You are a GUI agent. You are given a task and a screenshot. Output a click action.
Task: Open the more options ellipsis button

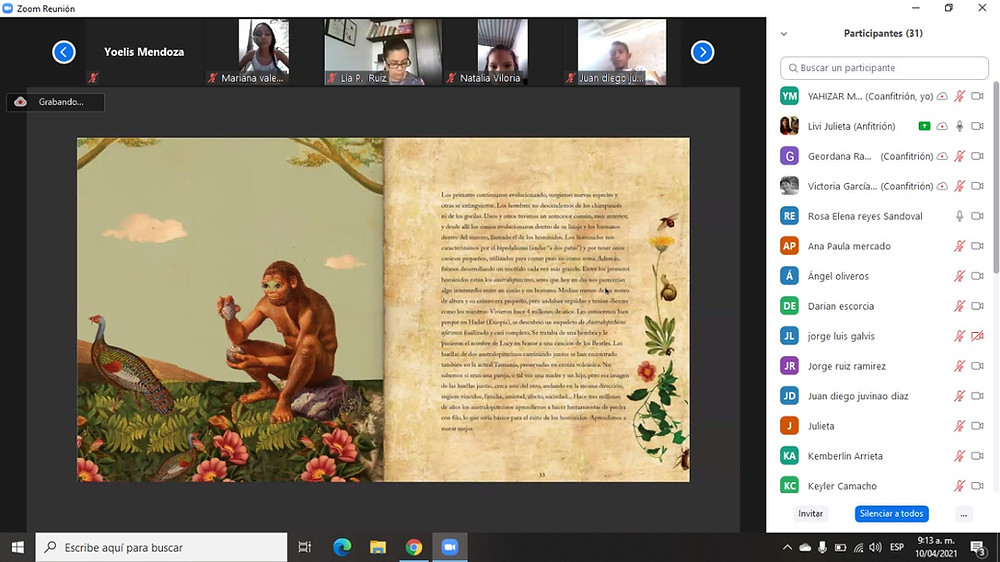tap(964, 514)
